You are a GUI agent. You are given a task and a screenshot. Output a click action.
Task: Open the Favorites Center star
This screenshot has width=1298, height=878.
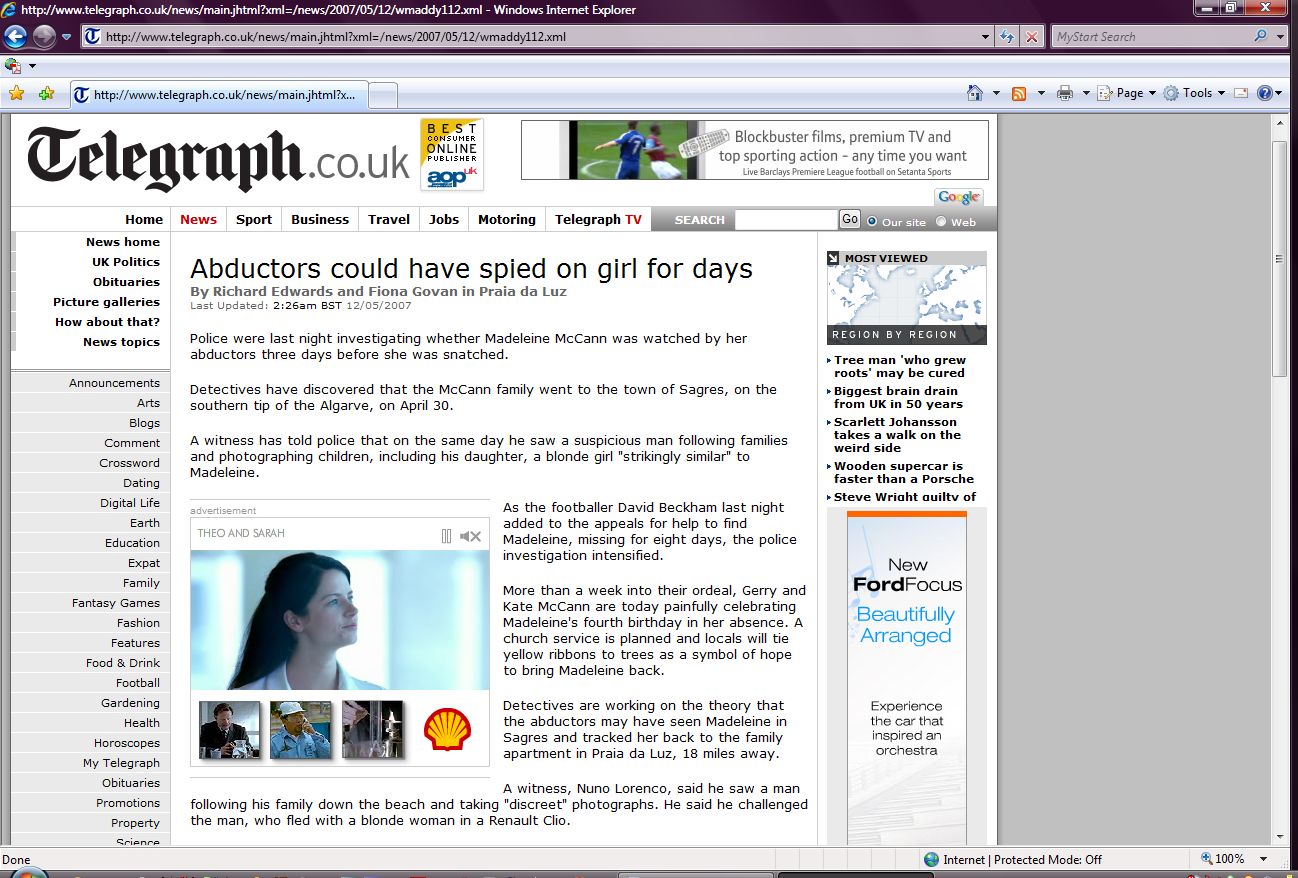click(16, 93)
